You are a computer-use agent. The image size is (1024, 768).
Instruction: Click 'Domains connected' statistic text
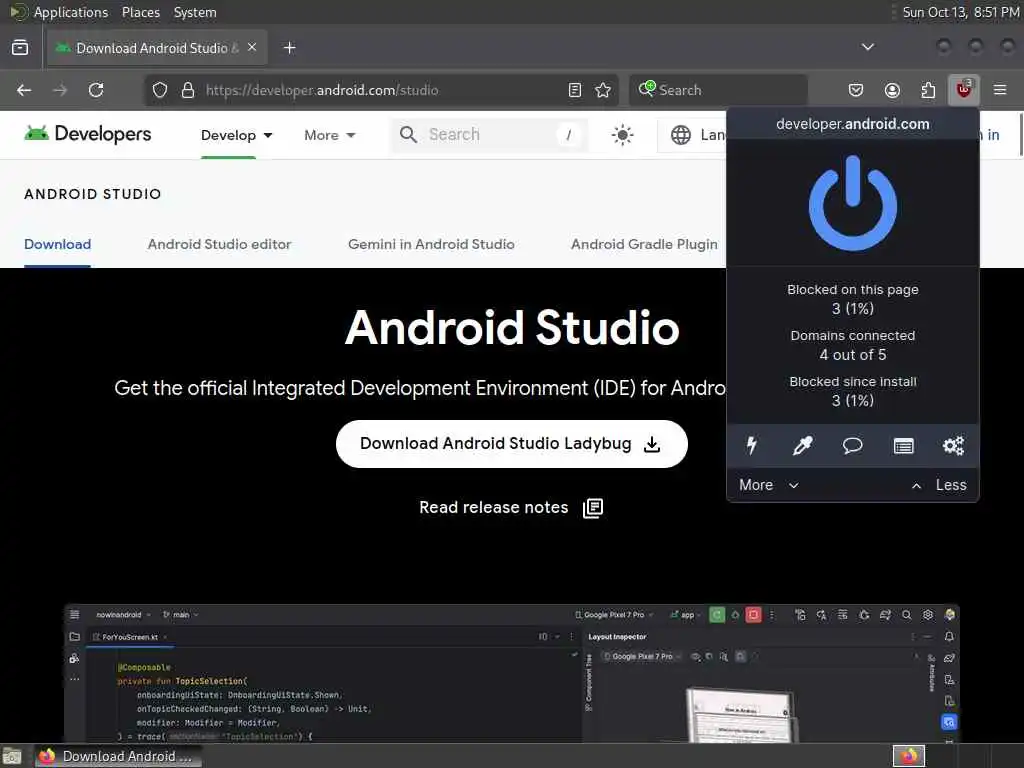tap(852, 336)
